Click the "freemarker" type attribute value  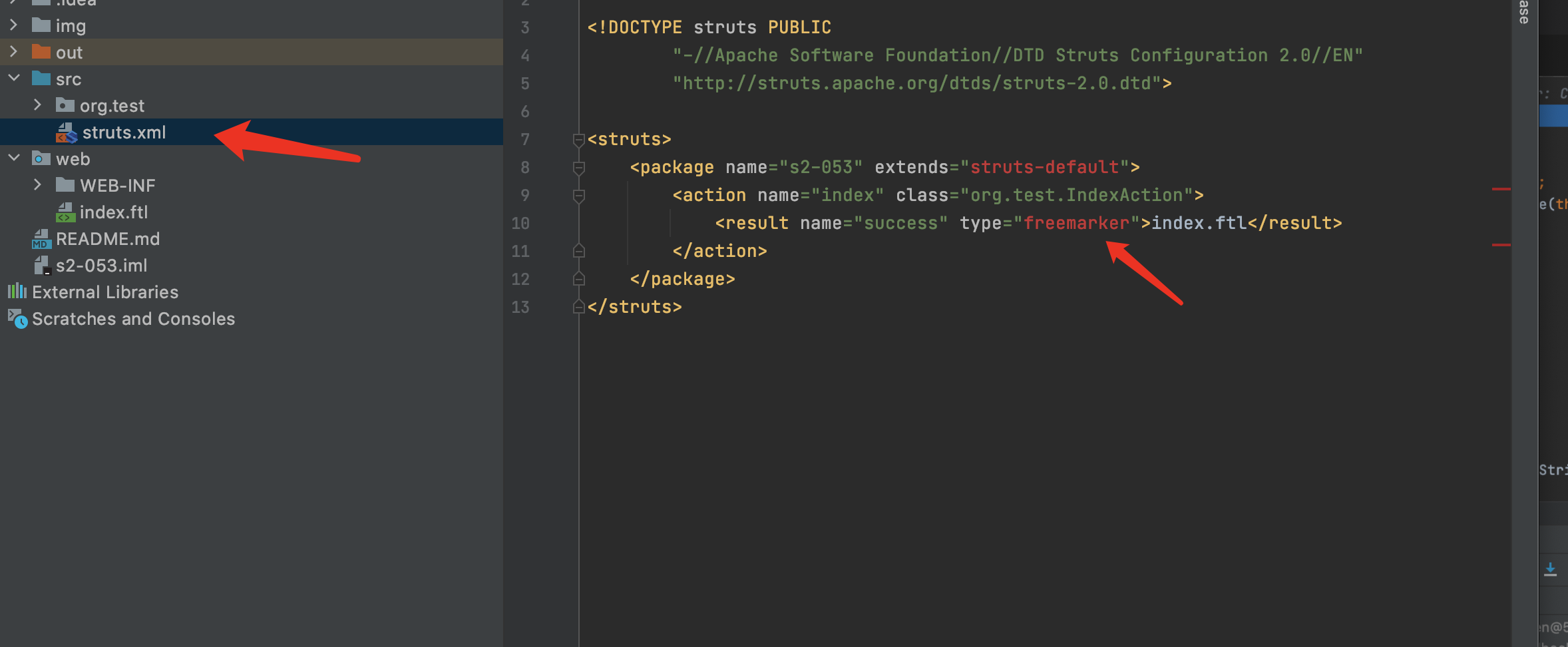1076,223
